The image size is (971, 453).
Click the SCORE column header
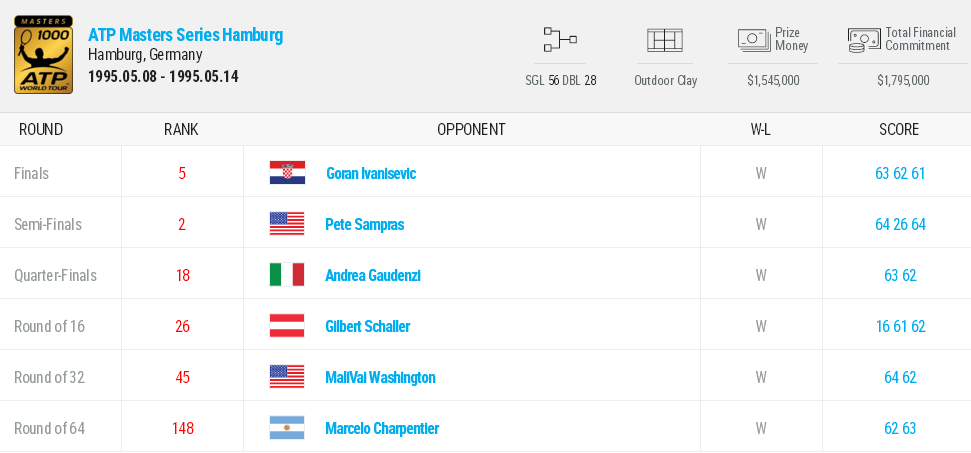[x=899, y=129]
